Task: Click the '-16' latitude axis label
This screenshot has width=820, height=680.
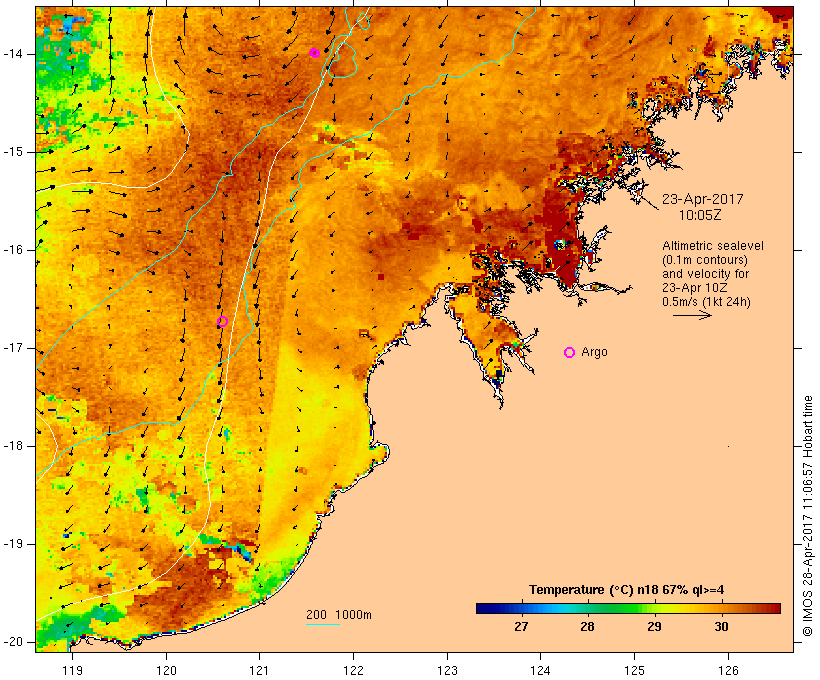Action: pos(13,250)
